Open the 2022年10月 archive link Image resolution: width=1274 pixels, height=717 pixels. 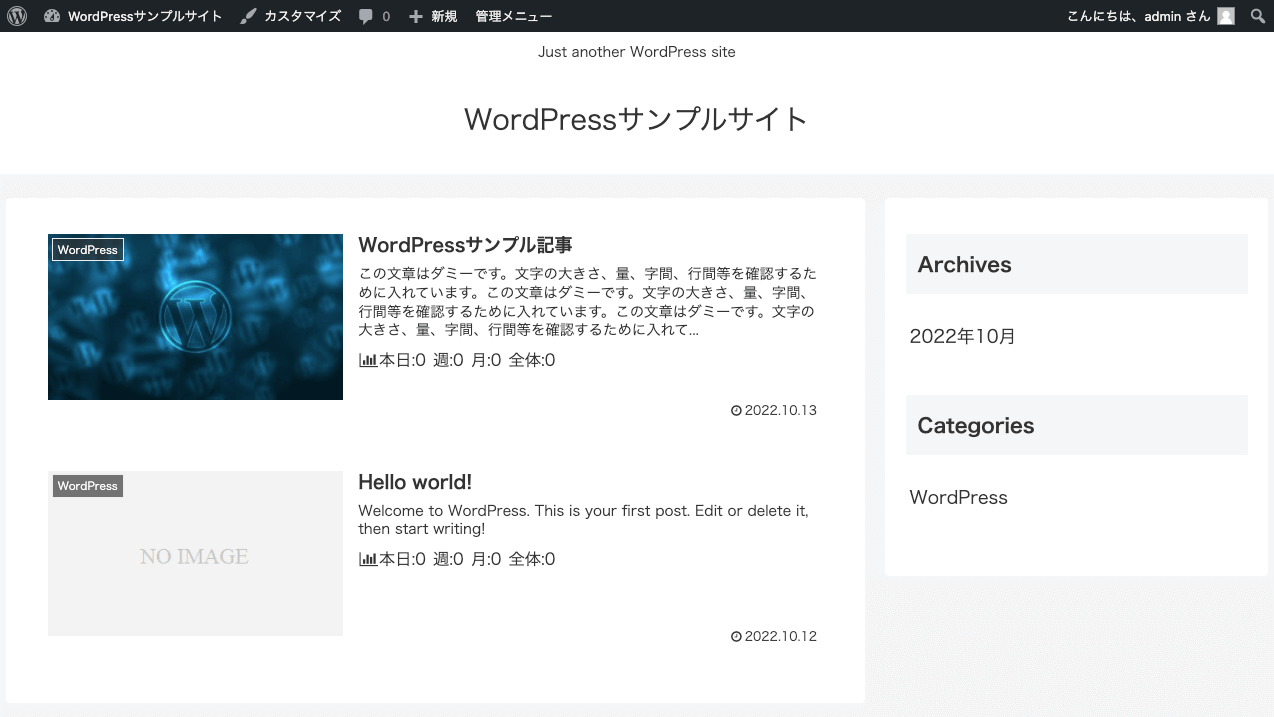961,336
